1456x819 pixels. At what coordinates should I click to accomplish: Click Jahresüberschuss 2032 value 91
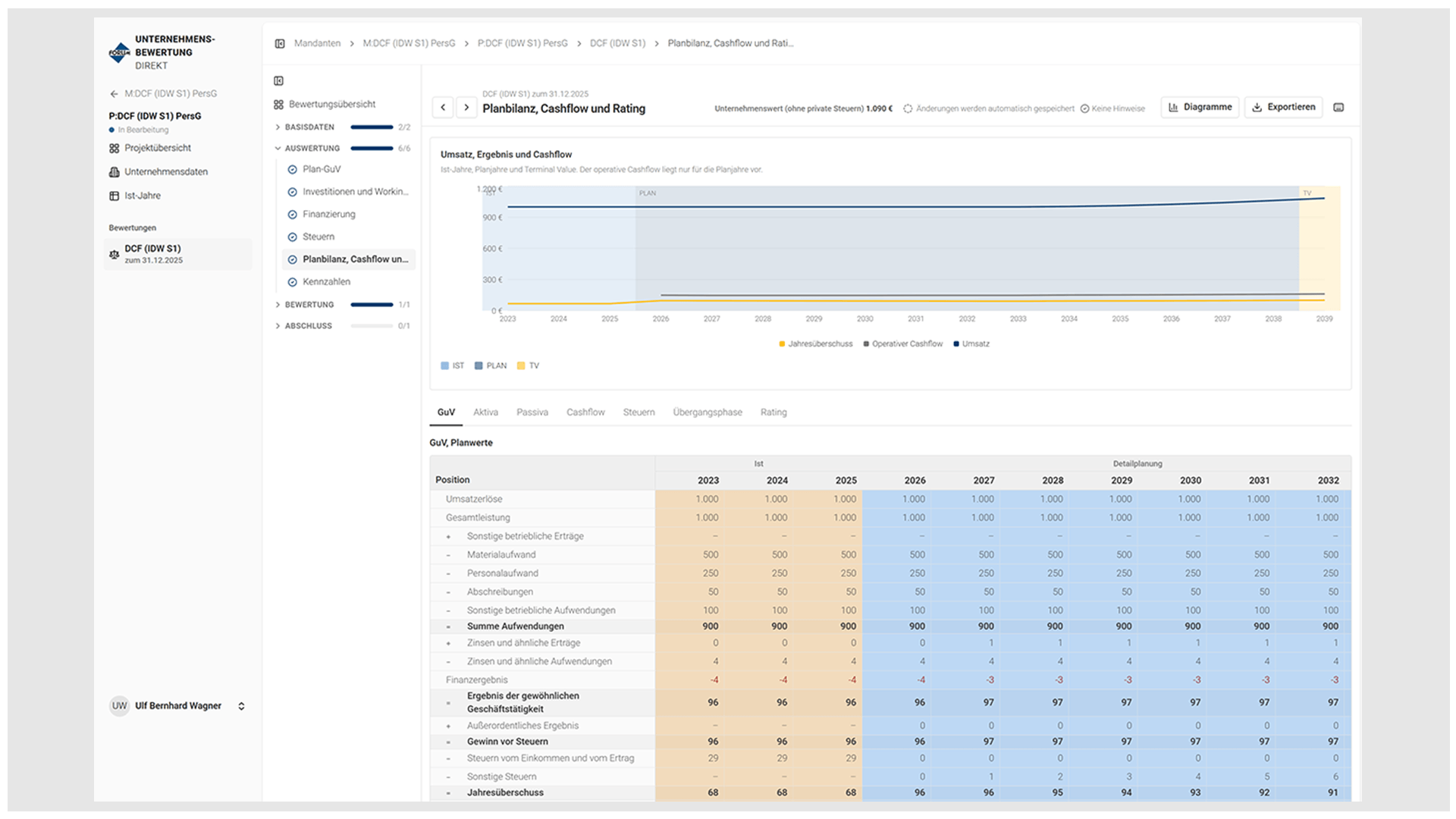(x=1333, y=792)
